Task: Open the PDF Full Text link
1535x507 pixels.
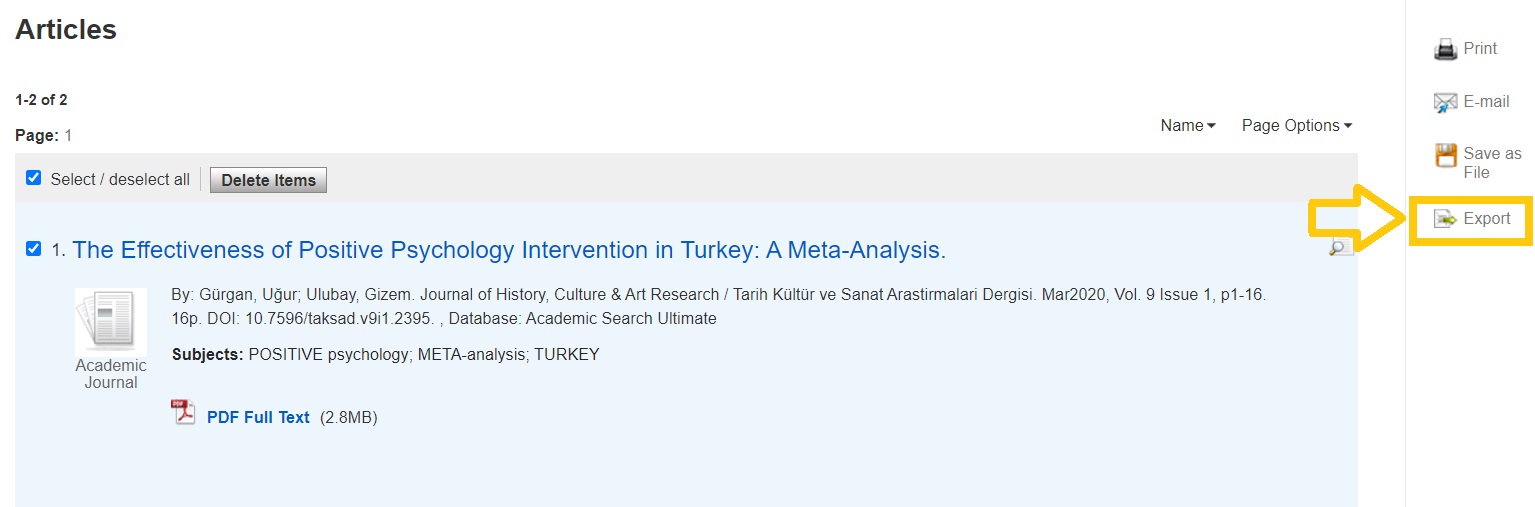Action: pyautogui.click(x=258, y=418)
